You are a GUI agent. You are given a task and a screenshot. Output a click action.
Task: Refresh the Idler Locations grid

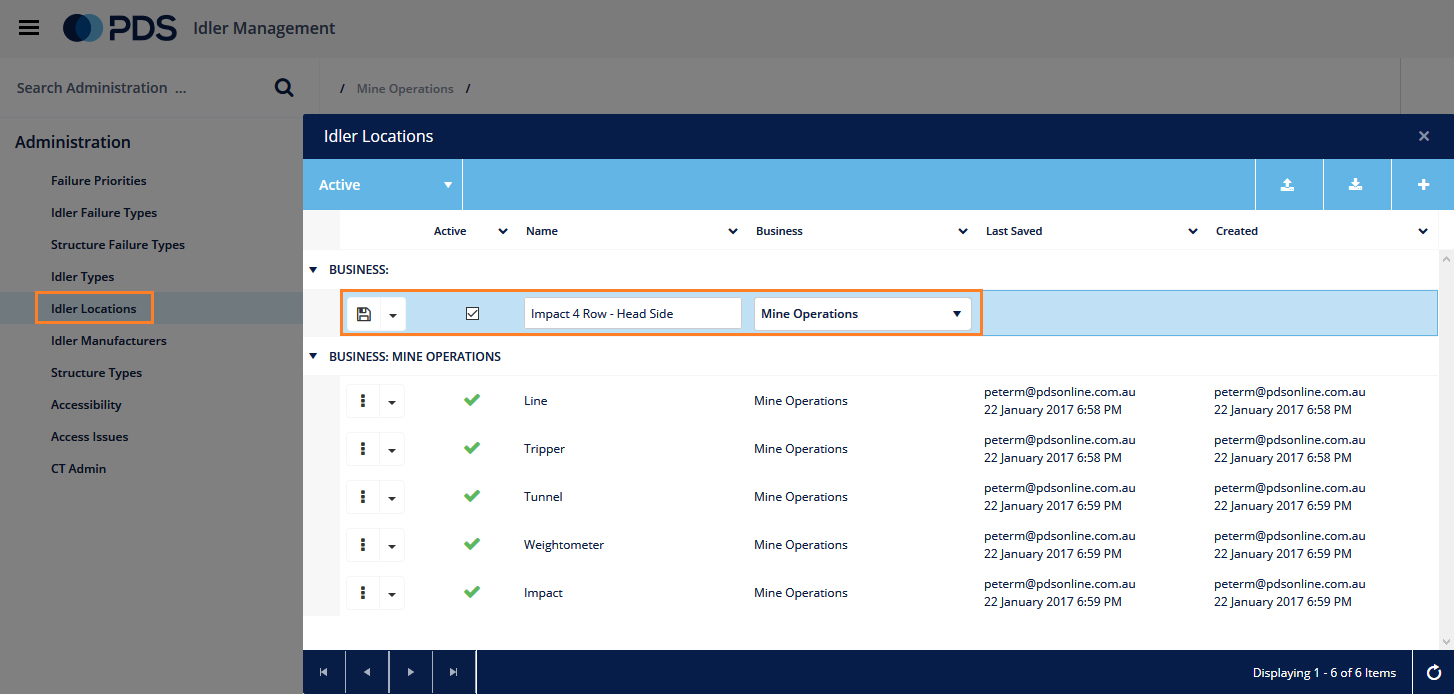(x=1433, y=672)
